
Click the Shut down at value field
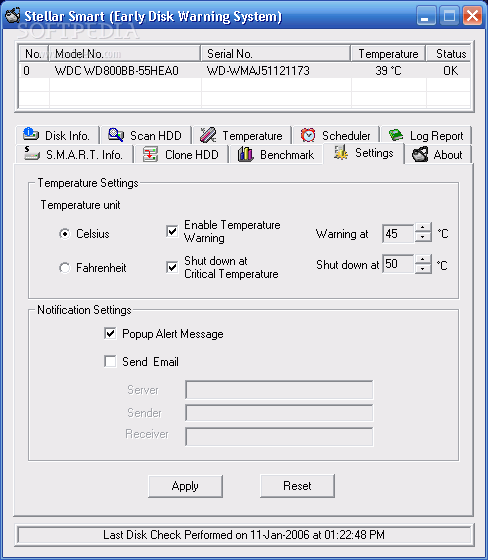point(398,264)
